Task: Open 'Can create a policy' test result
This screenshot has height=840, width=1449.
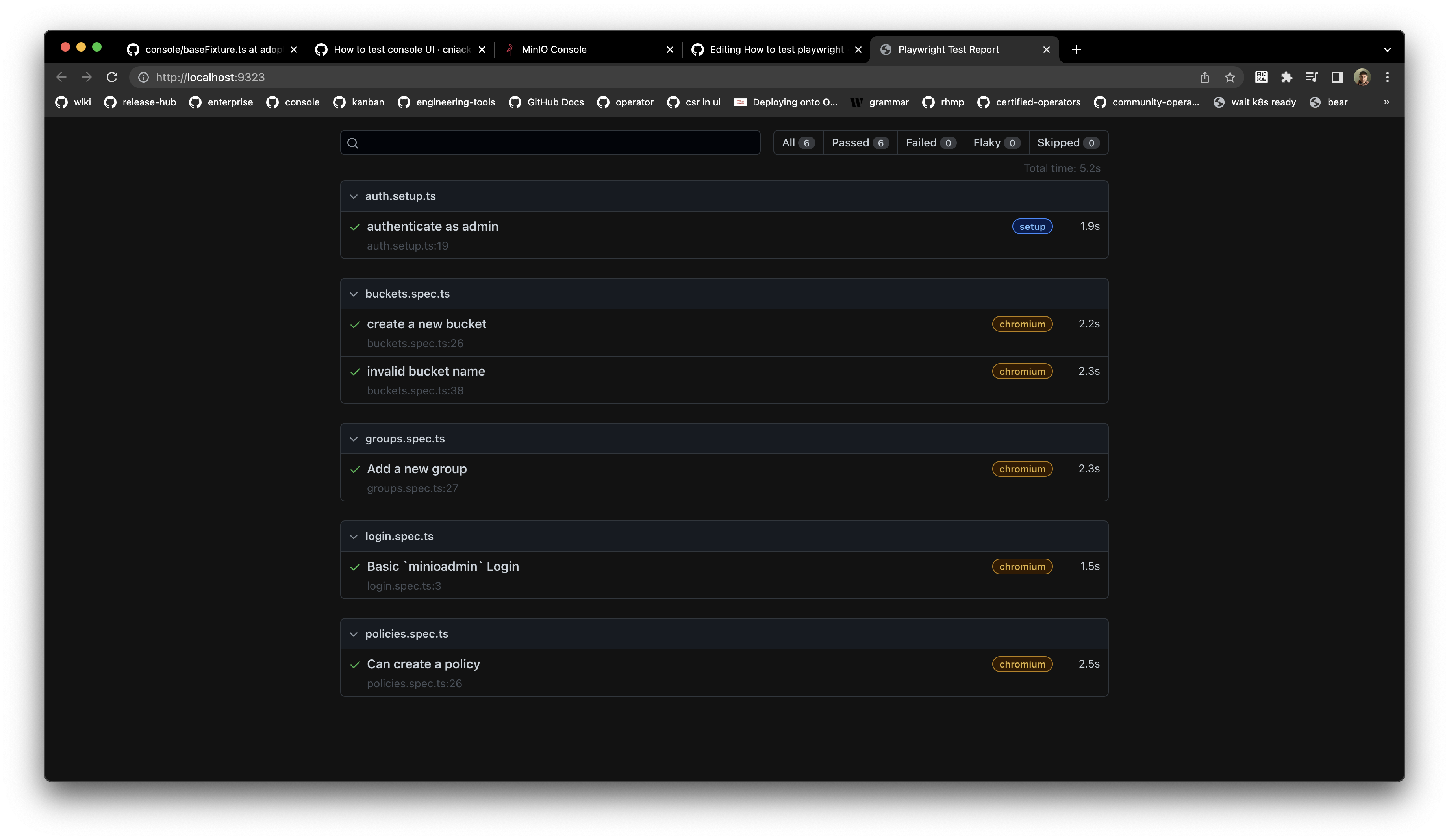Action: point(423,664)
